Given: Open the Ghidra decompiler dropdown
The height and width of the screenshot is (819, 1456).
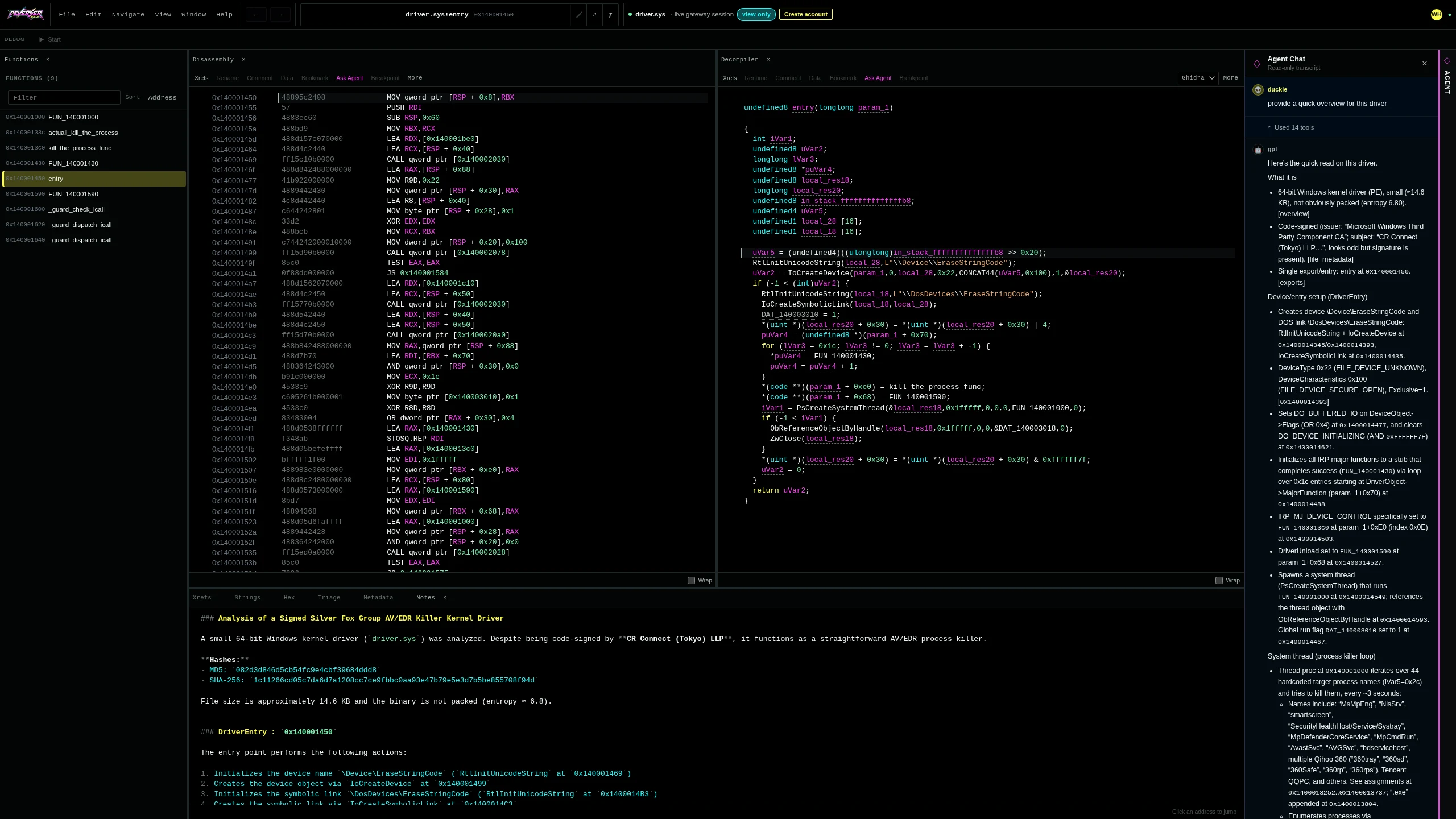Looking at the screenshot, I should (x=1198, y=78).
